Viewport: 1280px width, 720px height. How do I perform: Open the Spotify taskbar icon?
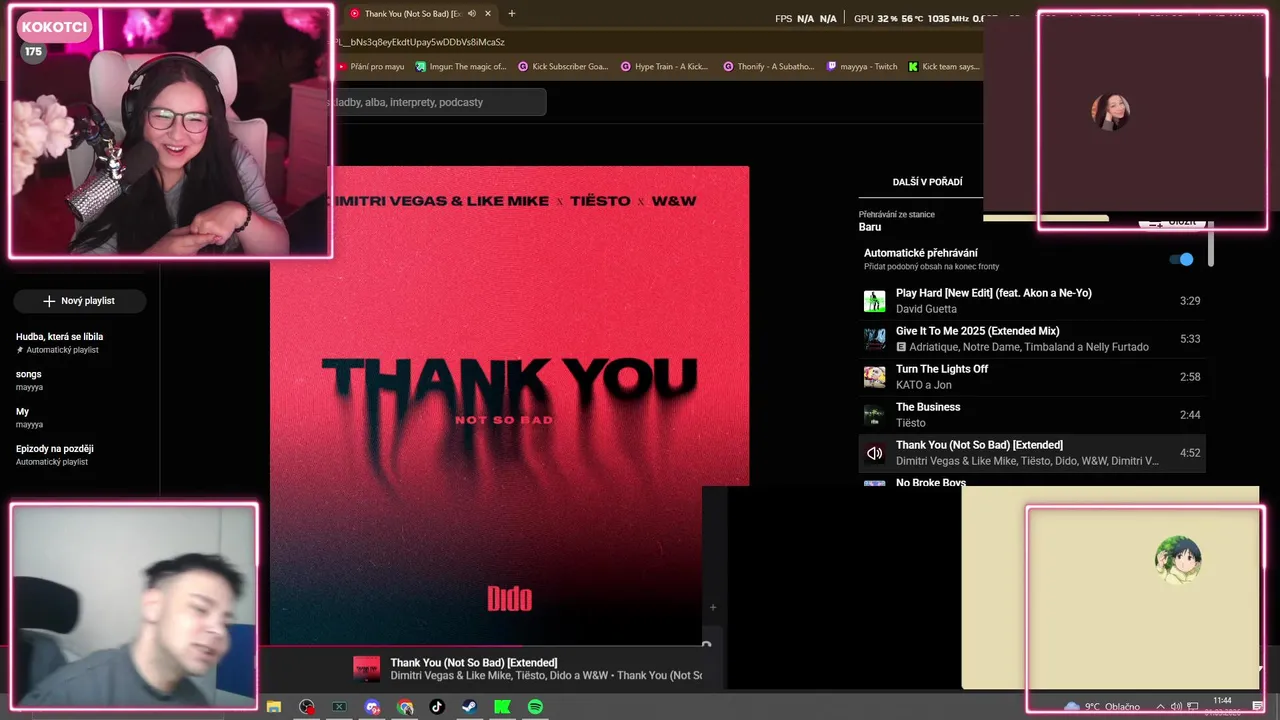click(535, 707)
